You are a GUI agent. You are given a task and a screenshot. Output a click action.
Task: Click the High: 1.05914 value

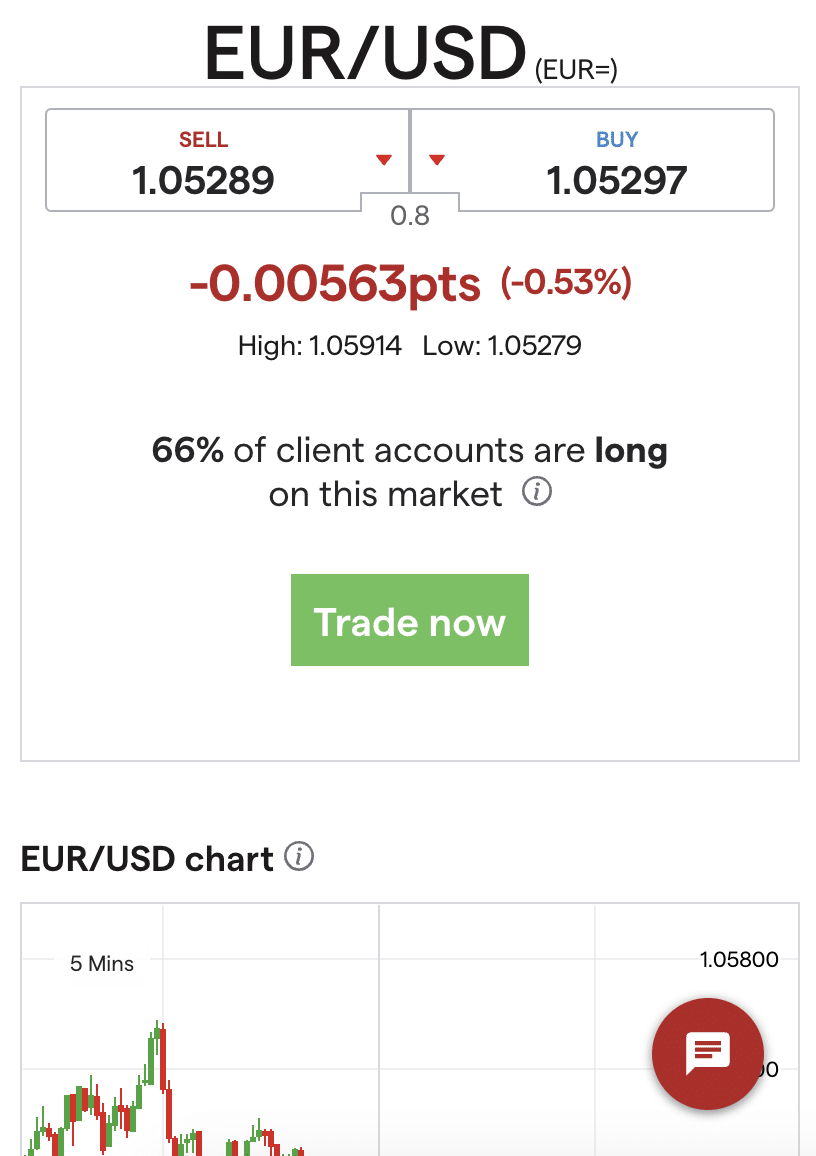click(x=320, y=346)
